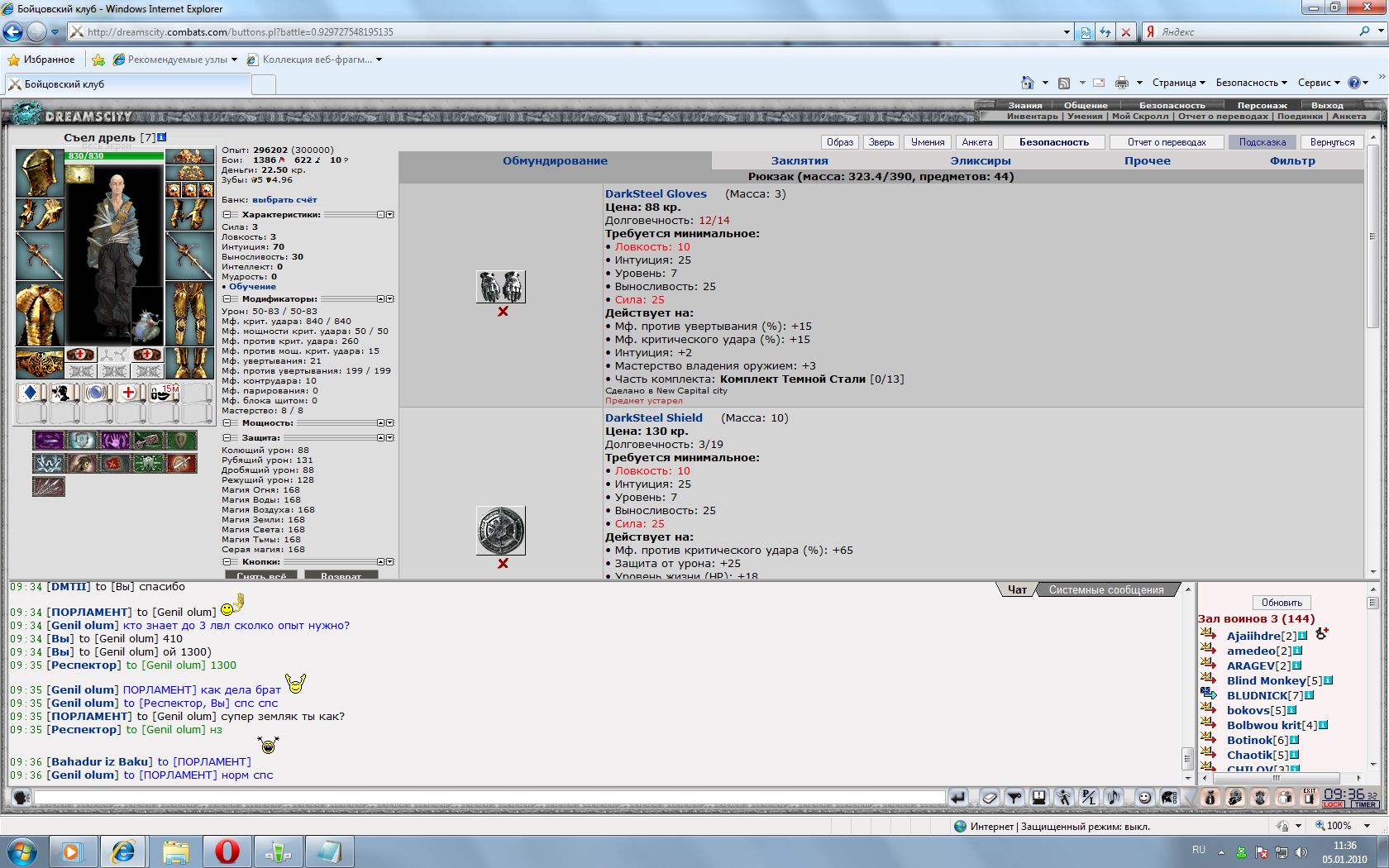Image resolution: width=1389 pixels, height=868 pixels.
Task: Click the Яндекс search field
Action: (x=1255, y=31)
